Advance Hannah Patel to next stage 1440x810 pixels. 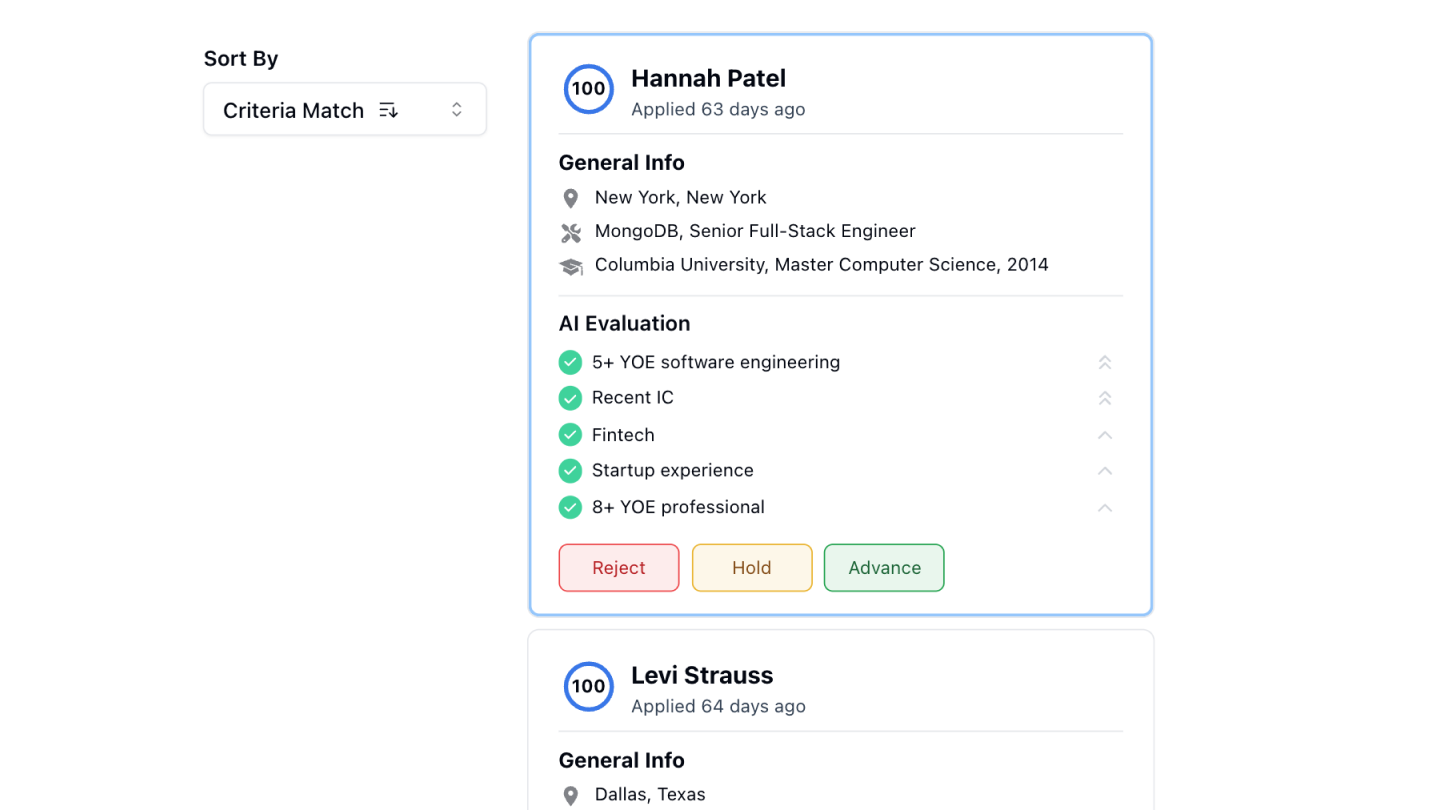[884, 568]
